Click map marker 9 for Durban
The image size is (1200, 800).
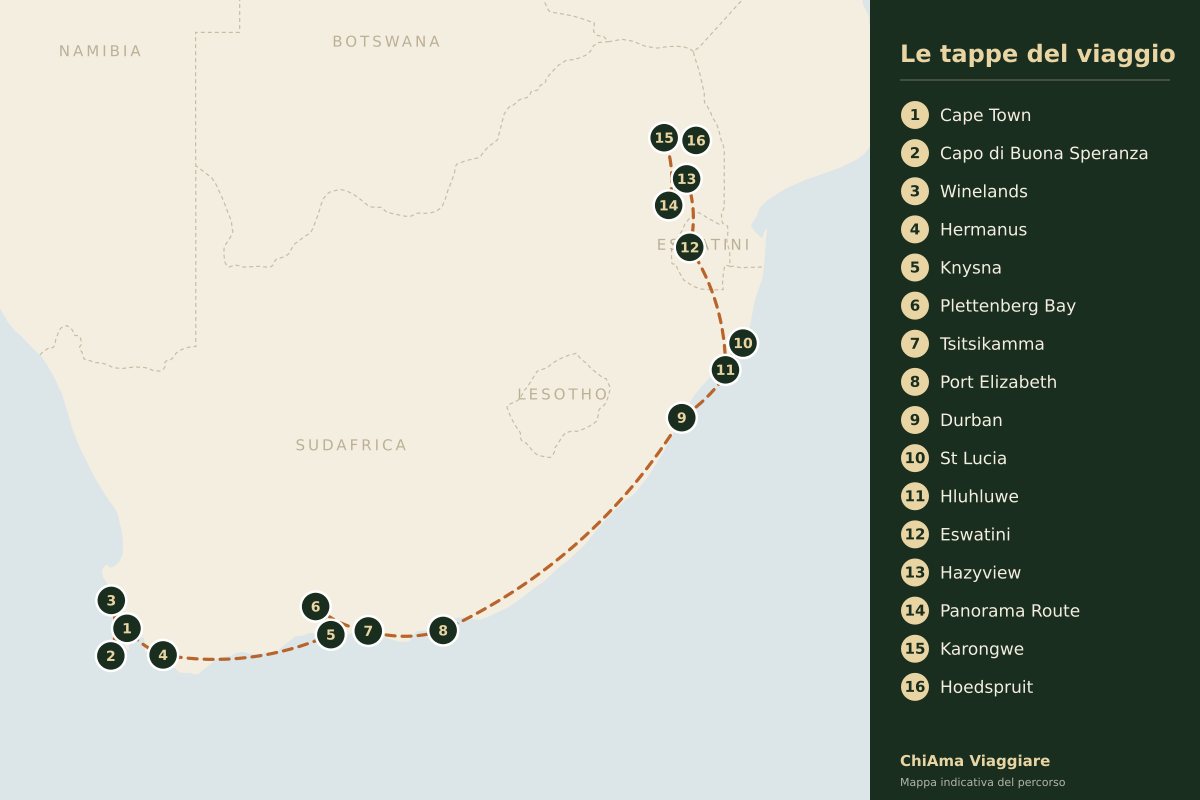click(681, 418)
